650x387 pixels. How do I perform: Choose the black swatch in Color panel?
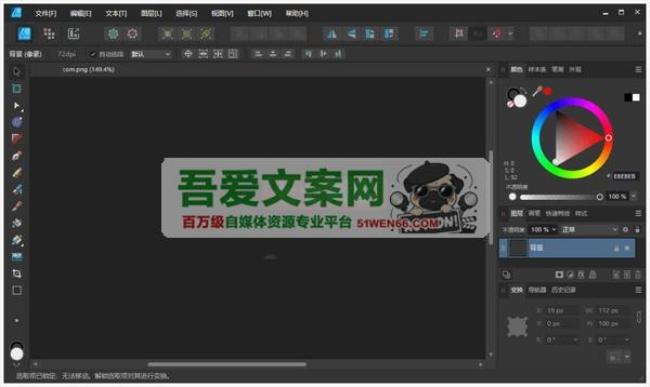coord(628,97)
